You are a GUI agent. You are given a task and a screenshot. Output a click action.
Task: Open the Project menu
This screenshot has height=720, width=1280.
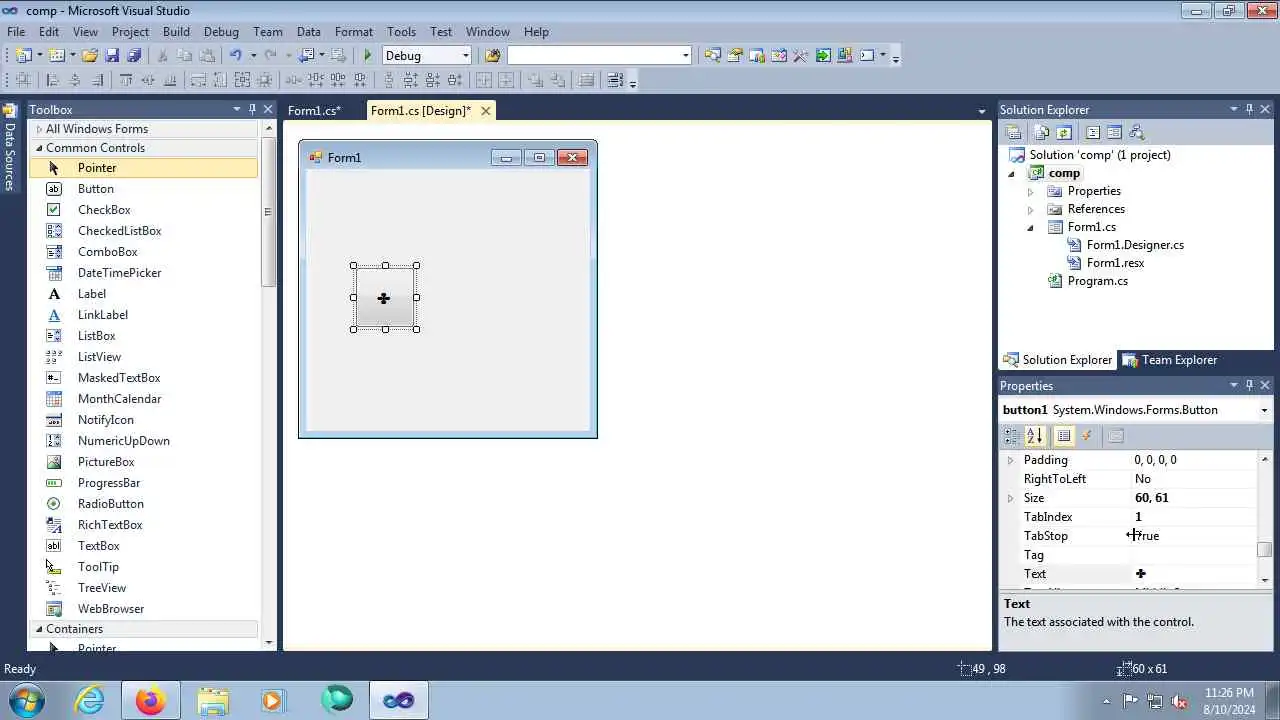click(x=130, y=31)
